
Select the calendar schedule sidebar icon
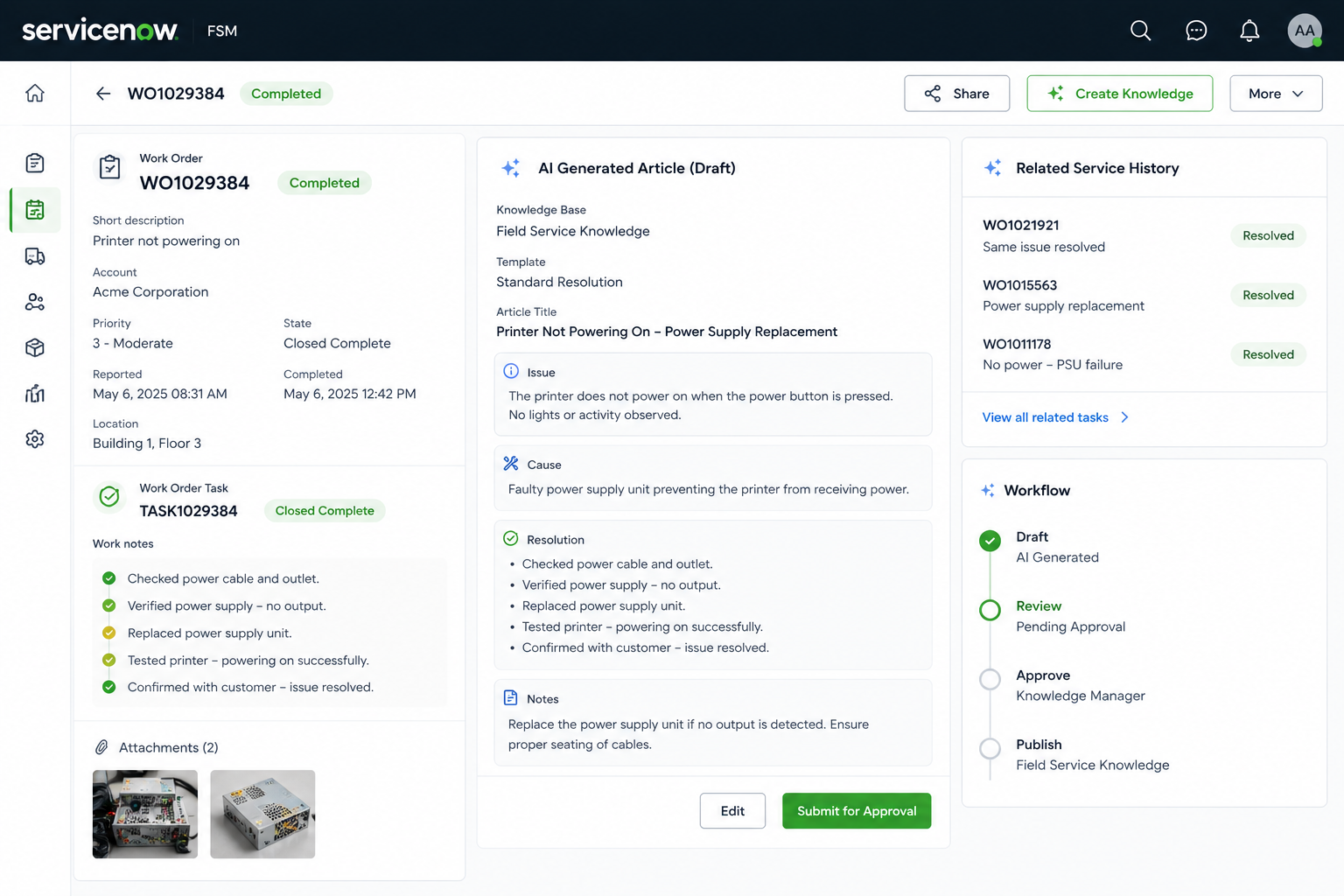(35, 210)
